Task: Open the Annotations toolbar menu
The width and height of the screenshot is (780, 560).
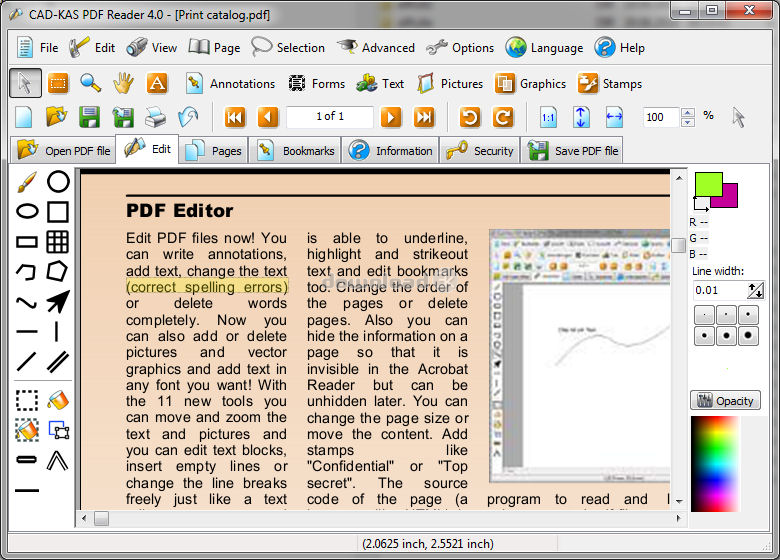Action: point(230,84)
